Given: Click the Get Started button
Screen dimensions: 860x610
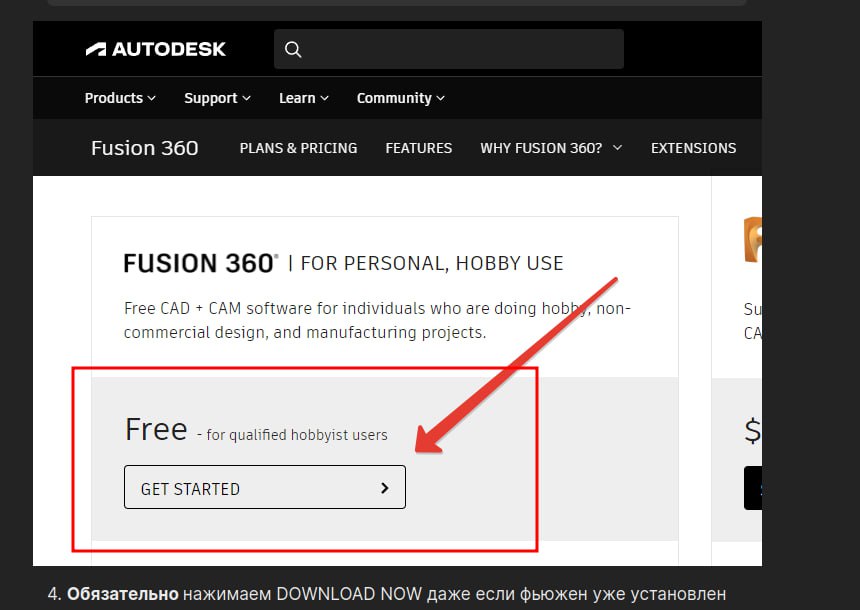Looking at the screenshot, I should (x=265, y=487).
